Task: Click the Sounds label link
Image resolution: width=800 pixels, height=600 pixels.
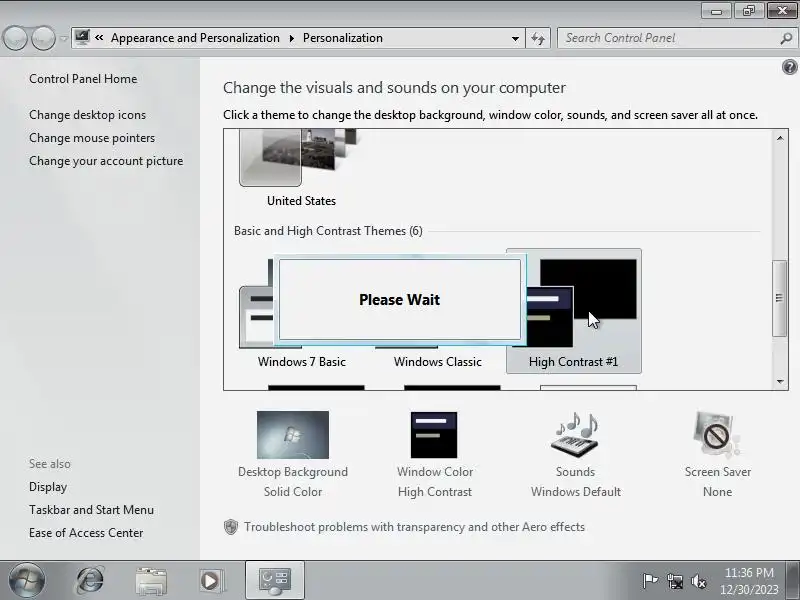Action: [x=576, y=472]
